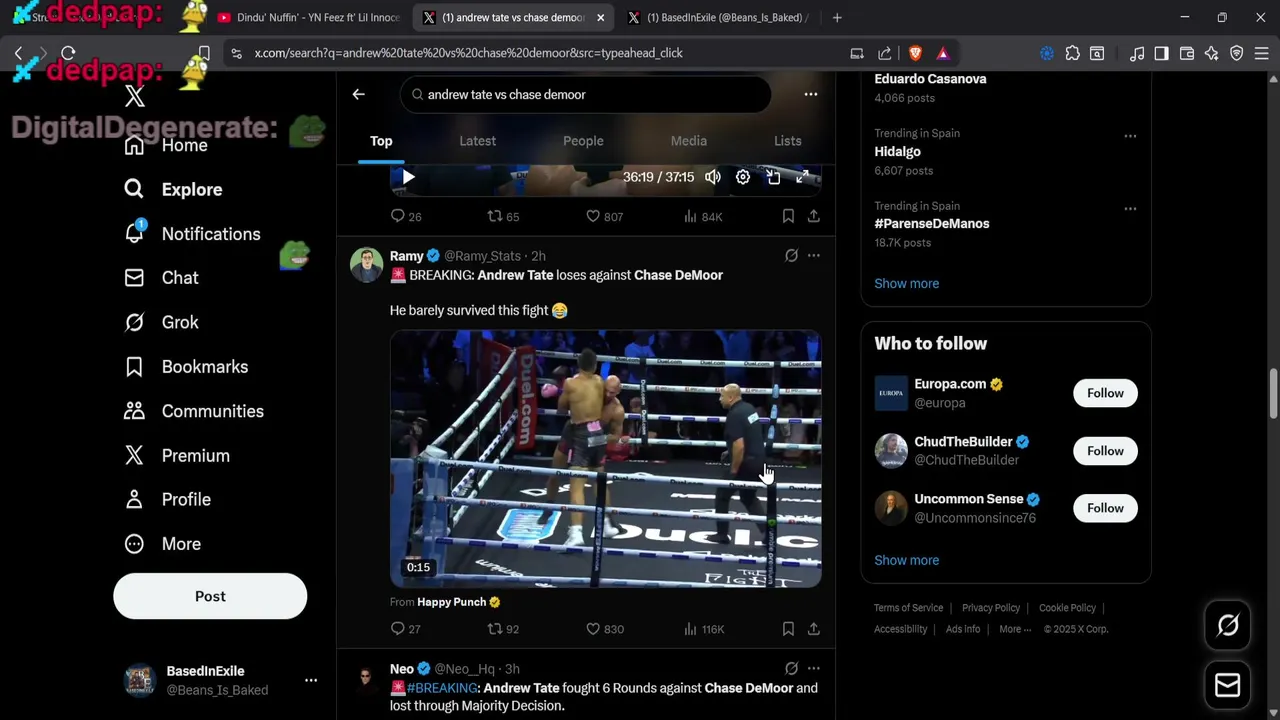The height and width of the screenshot is (720, 1280).
Task: Show more in Who to follow
Action: (x=906, y=560)
